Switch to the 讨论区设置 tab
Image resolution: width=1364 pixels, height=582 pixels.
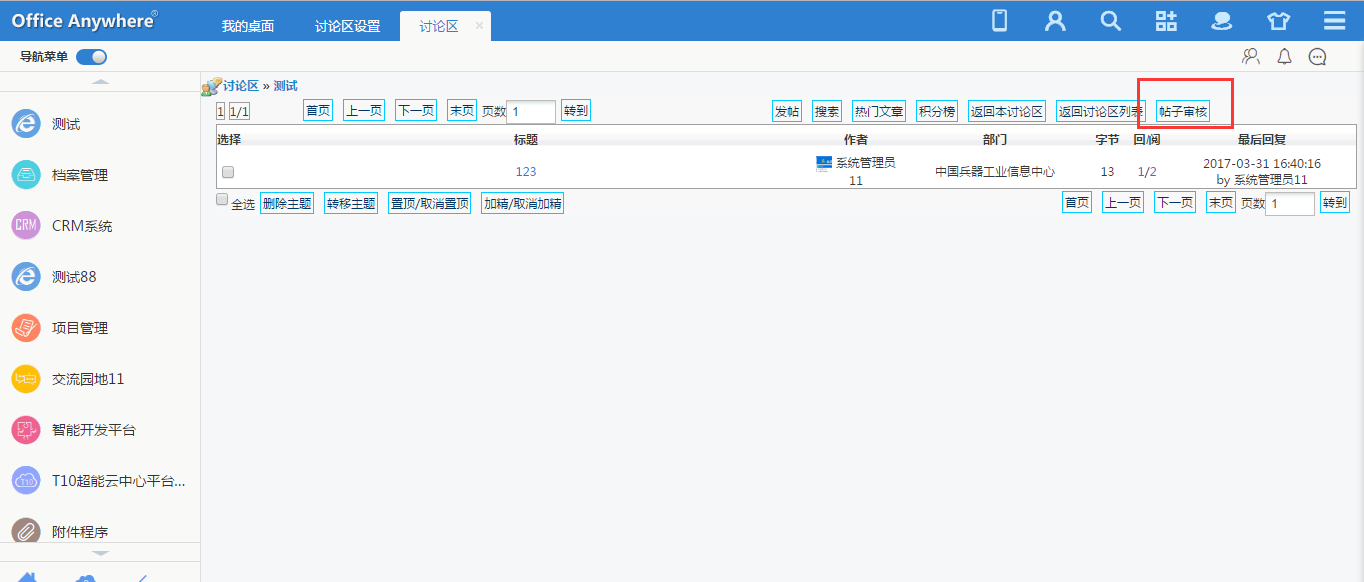(347, 27)
